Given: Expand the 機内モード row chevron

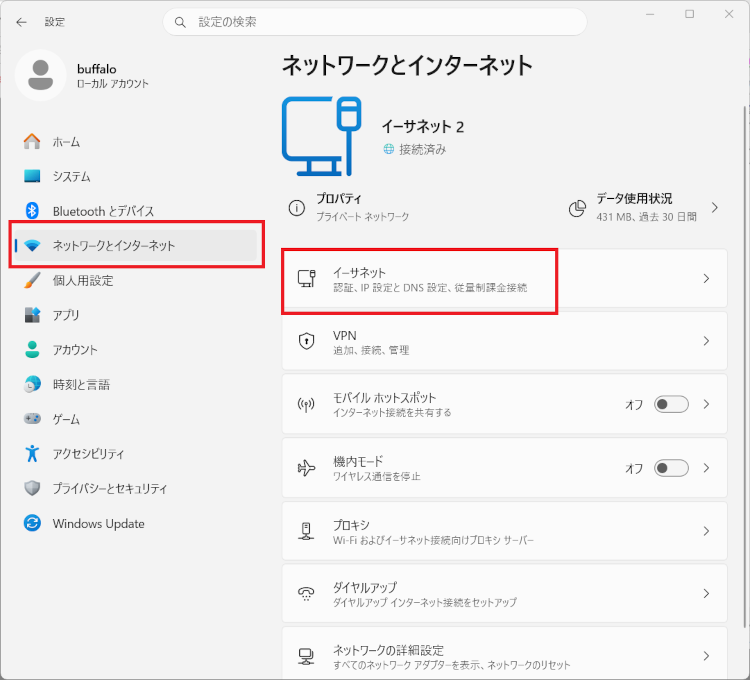Looking at the screenshot, I should point(706,468).
